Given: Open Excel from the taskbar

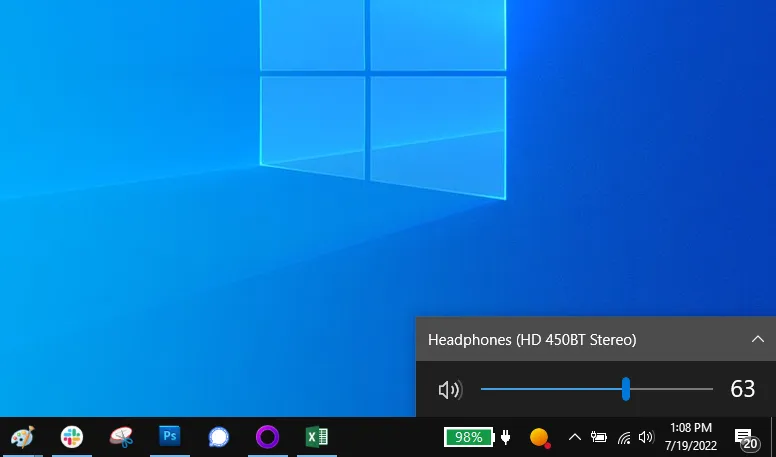Looking at the screenshot, I should click(x=316, y=437).
